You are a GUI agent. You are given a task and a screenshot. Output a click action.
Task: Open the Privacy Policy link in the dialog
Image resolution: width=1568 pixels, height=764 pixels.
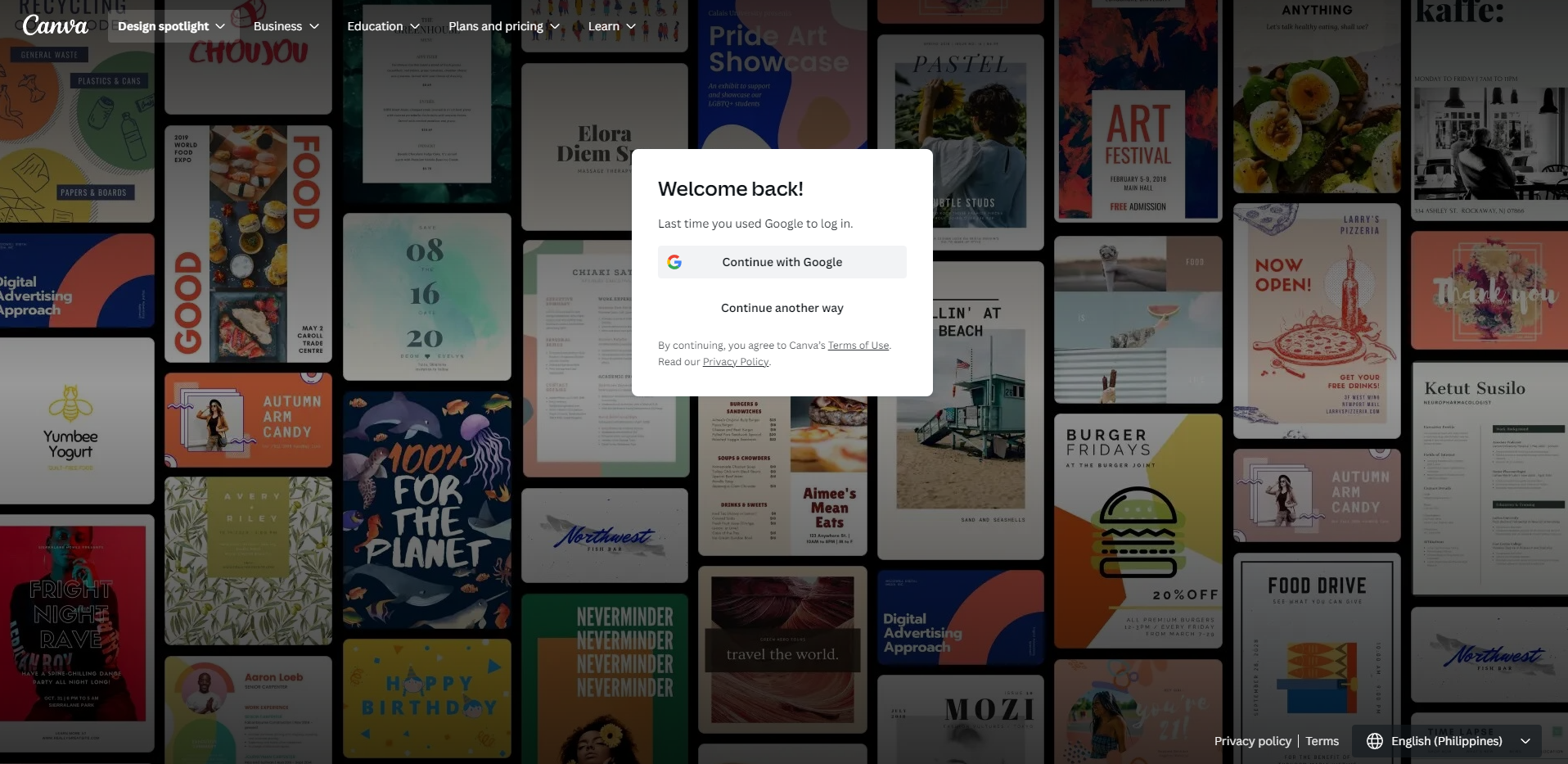pyautogui.click(x=735, y=361)
